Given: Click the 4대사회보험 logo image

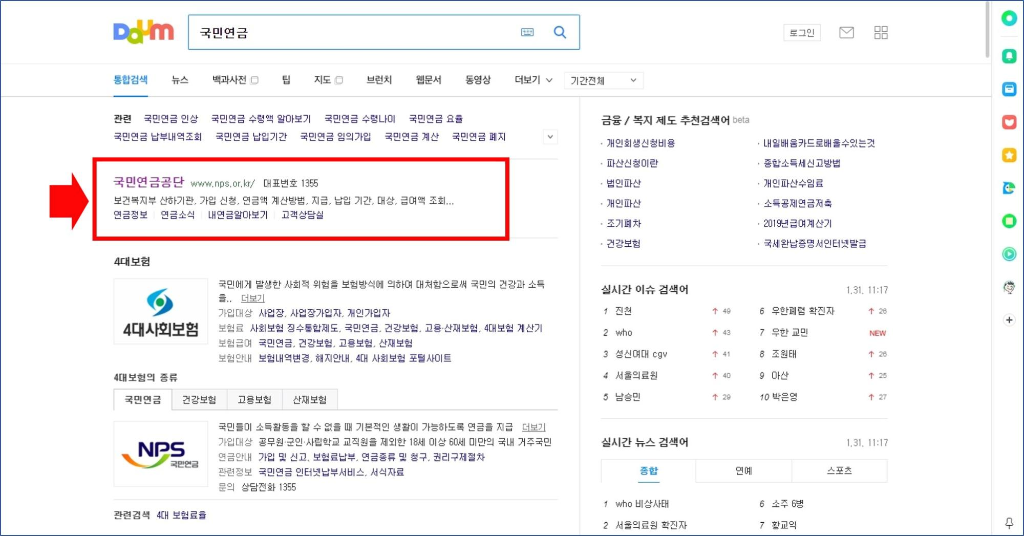Looking at the screenshot, I should pyautogui.click(x=161, y=311).
